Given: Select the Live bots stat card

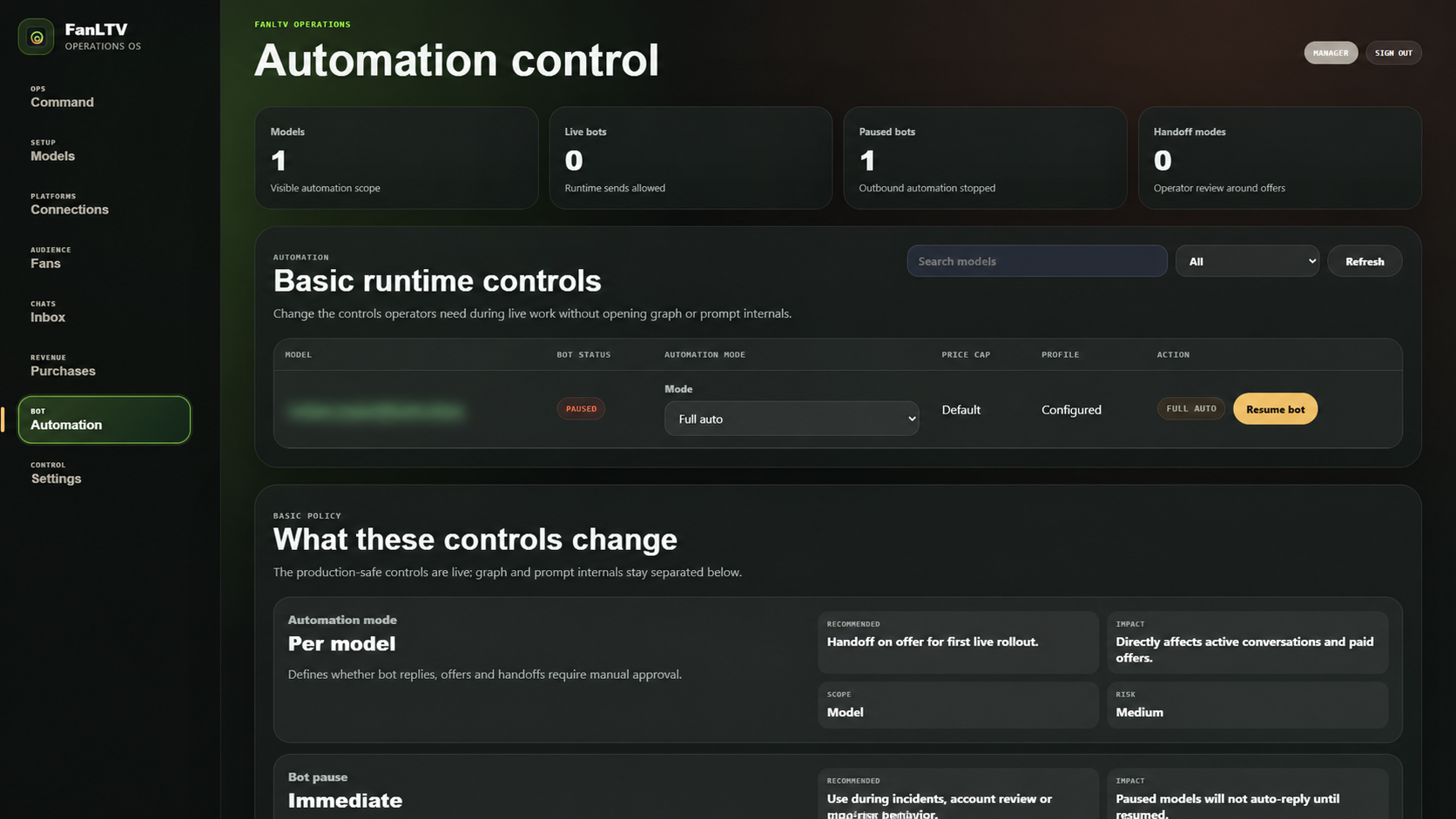Looking at the screenshot, I should tap(691, 158).
